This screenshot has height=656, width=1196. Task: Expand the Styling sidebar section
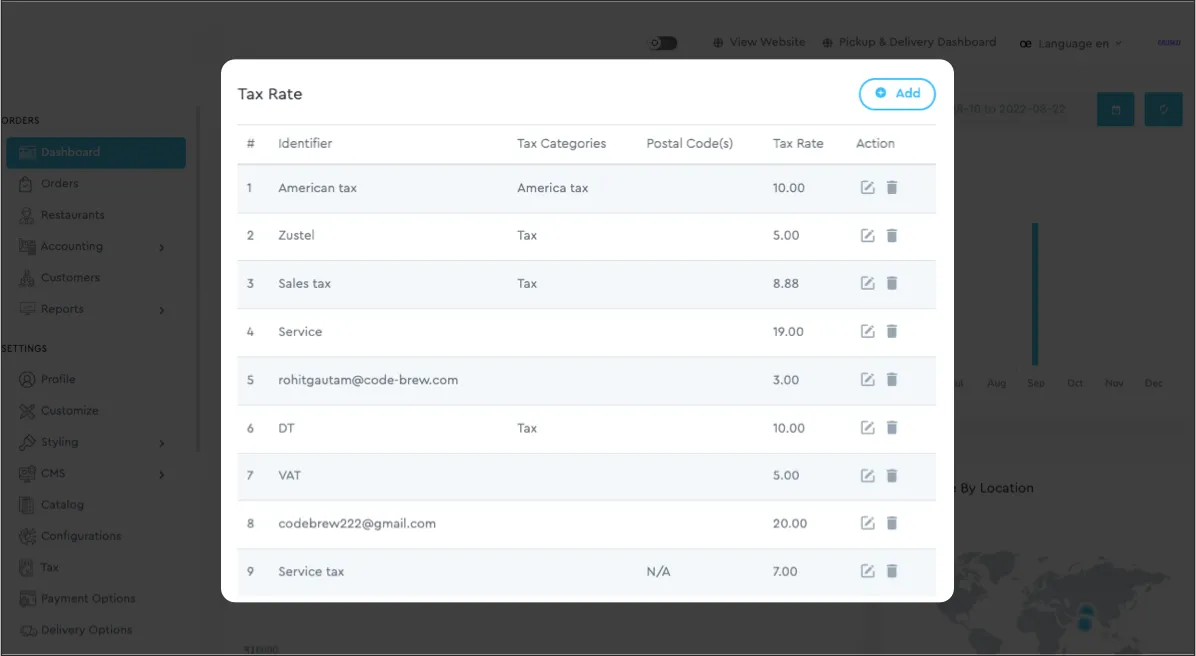(x=90, y=442)
